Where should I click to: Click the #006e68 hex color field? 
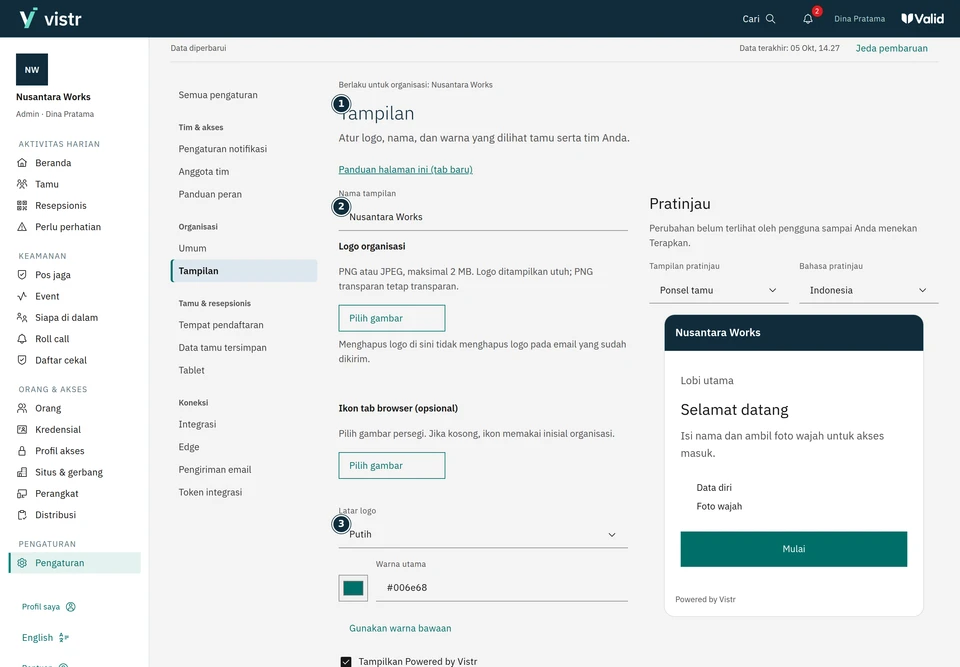point(502,588)
